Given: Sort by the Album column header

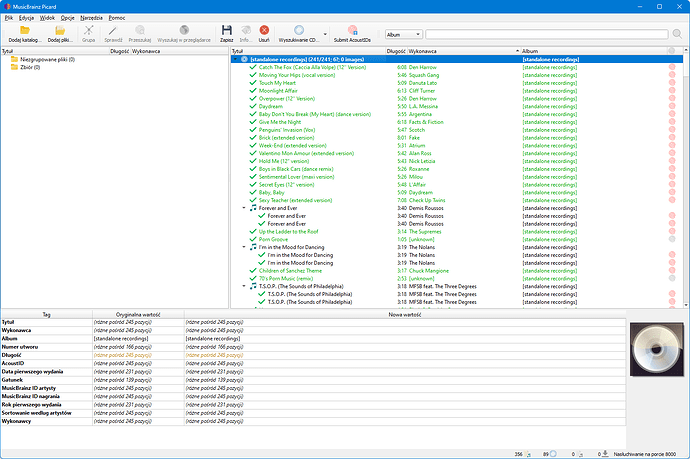Looking at the screenshot, I should pos(593,51).
